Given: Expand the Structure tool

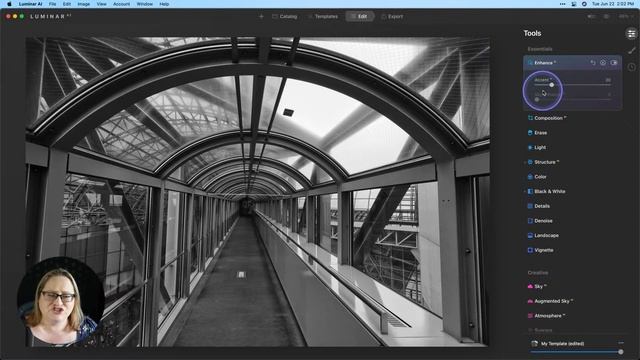Looking at the screenshot, I should click(x=546, y=162).
